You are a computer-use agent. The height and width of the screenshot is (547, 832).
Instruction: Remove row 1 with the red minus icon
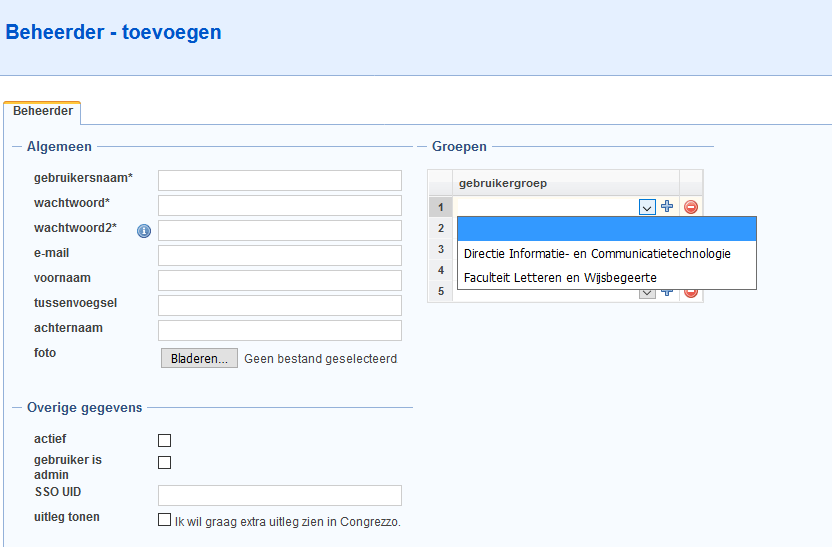tap(691, 207)
